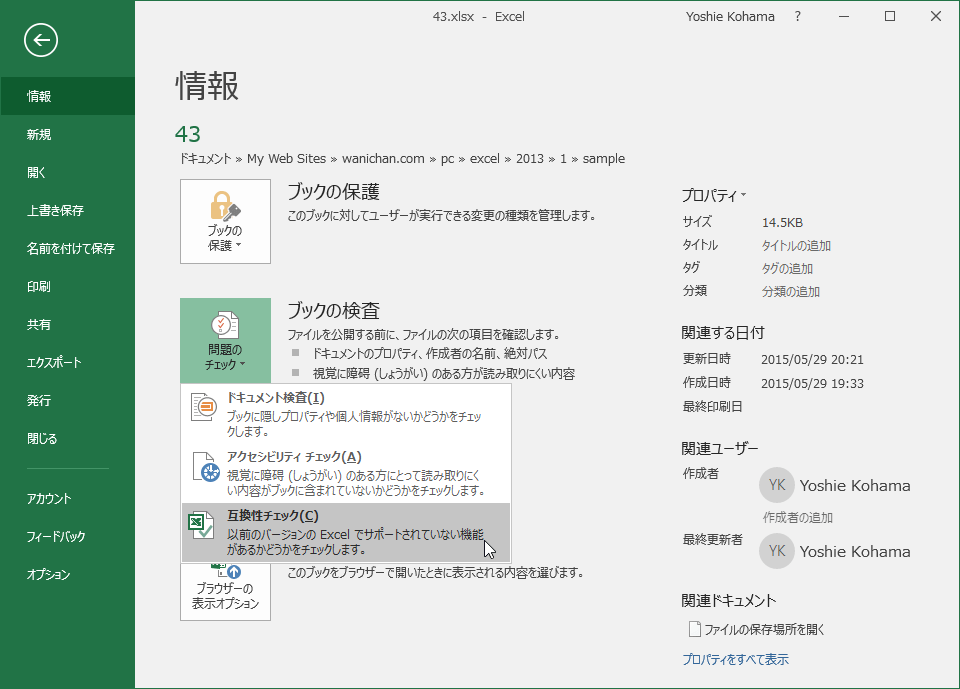Click the Accessibility Checker icon
Screen dimensions: 960x689
pos(205,467)
